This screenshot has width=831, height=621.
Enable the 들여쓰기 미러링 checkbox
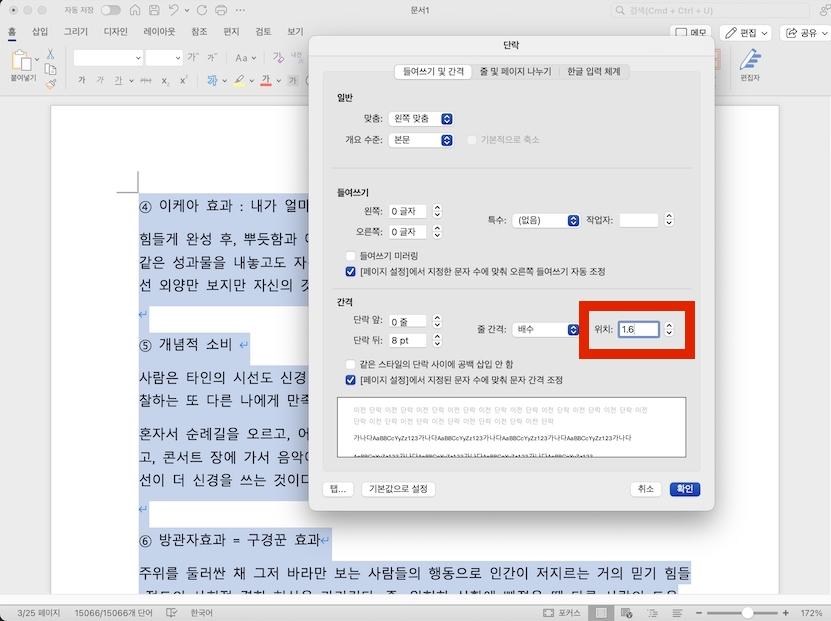[350, 256]
